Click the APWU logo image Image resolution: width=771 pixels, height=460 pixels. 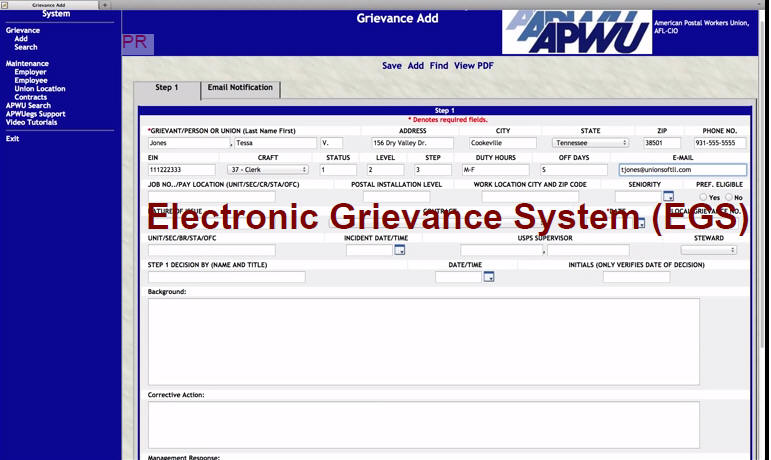tap(577, 32)
